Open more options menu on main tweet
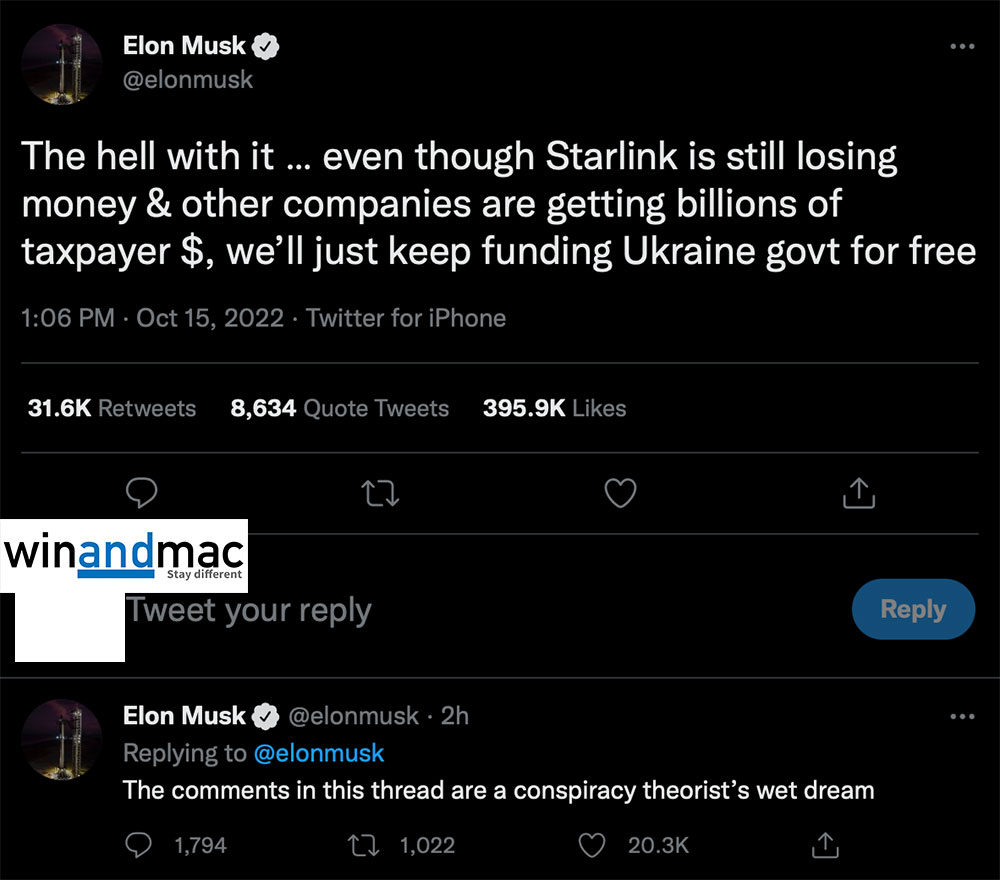The width and height of the screenshot is (1000, 880). click(x=961, y=47)
